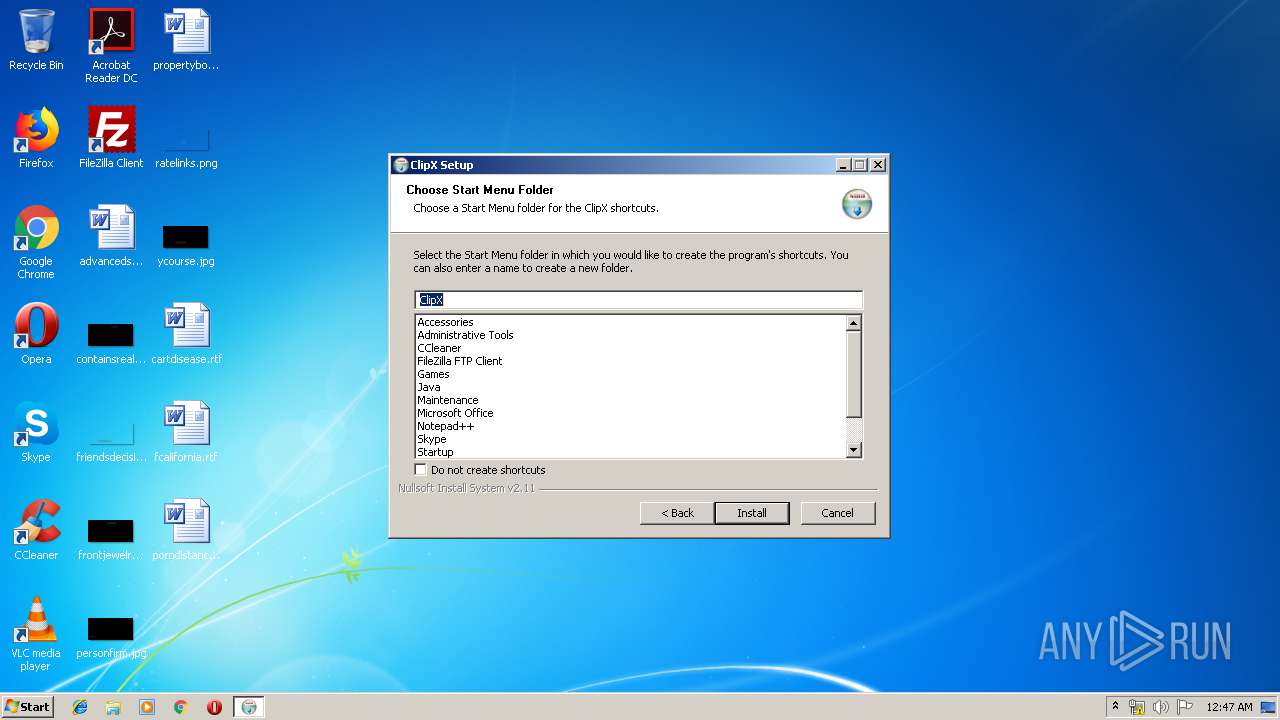Open Acrobat Reader DC desktop icon
1280x720 pixels.
(x=111, y=46)
